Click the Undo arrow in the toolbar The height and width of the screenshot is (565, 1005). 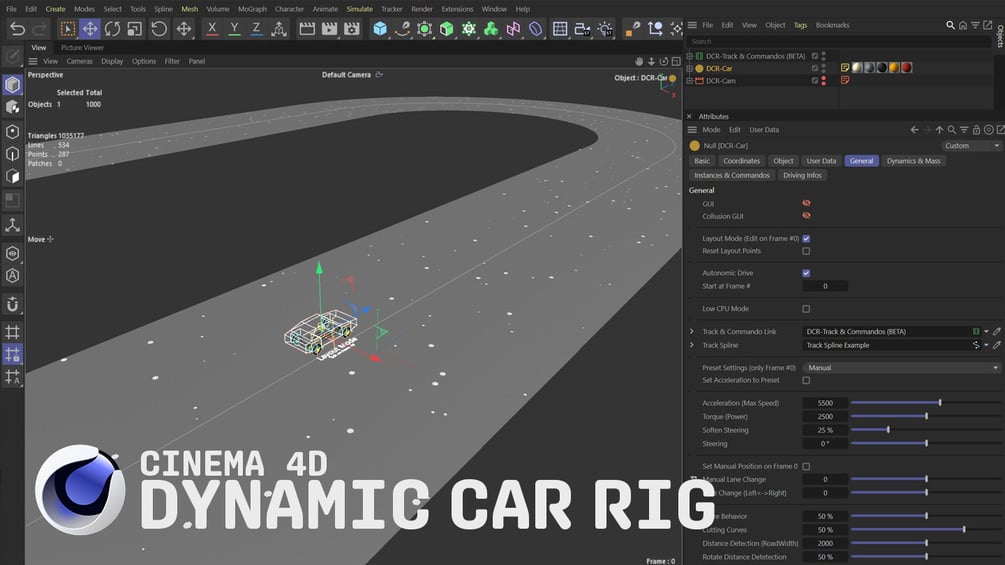pyautogui.click(x=17, y=29)
